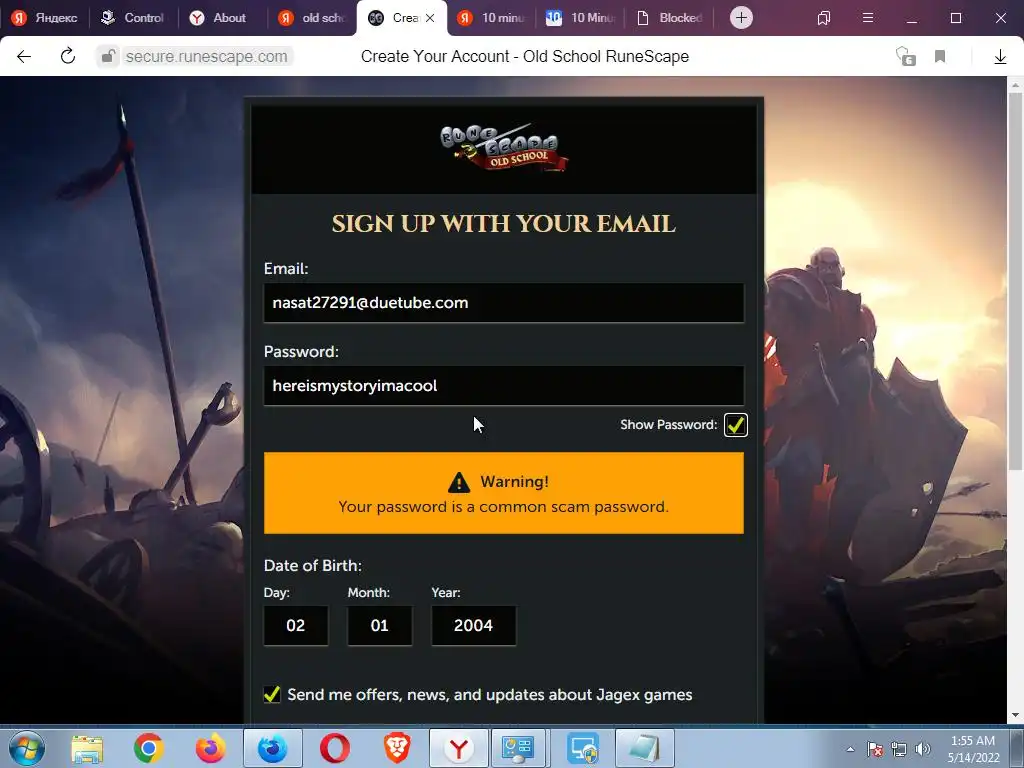Open the tab groups manager icon

click(x=824, y=18)
